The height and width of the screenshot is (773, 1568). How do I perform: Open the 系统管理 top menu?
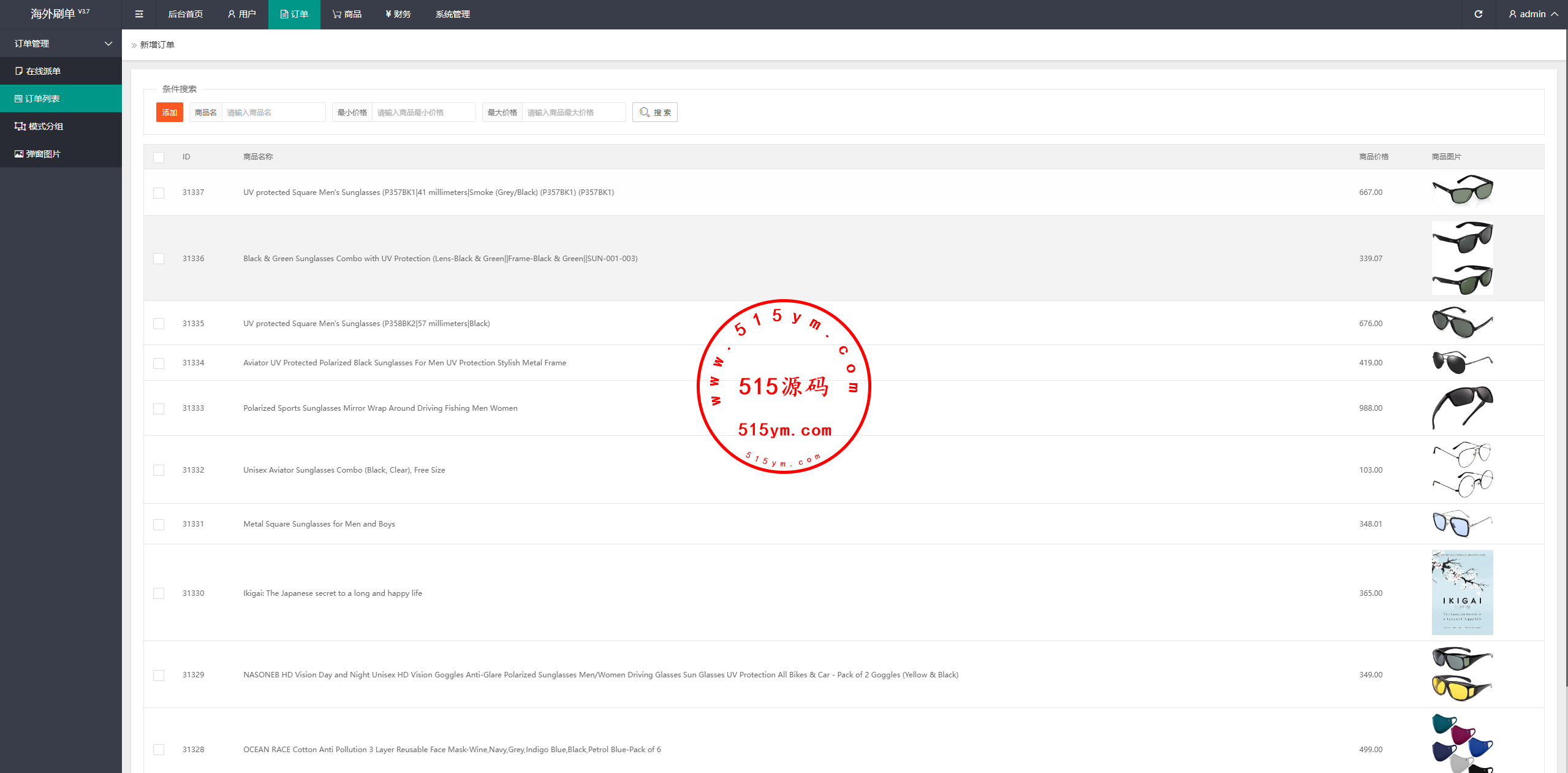coord(452,14)
